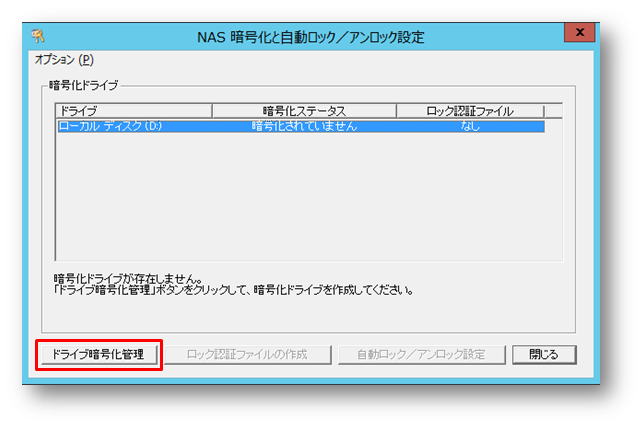Click the なし cell under ロック認証ファイル
Viewport: 642px width, 427px height.
pyautogui.click(x=470, y=126)
